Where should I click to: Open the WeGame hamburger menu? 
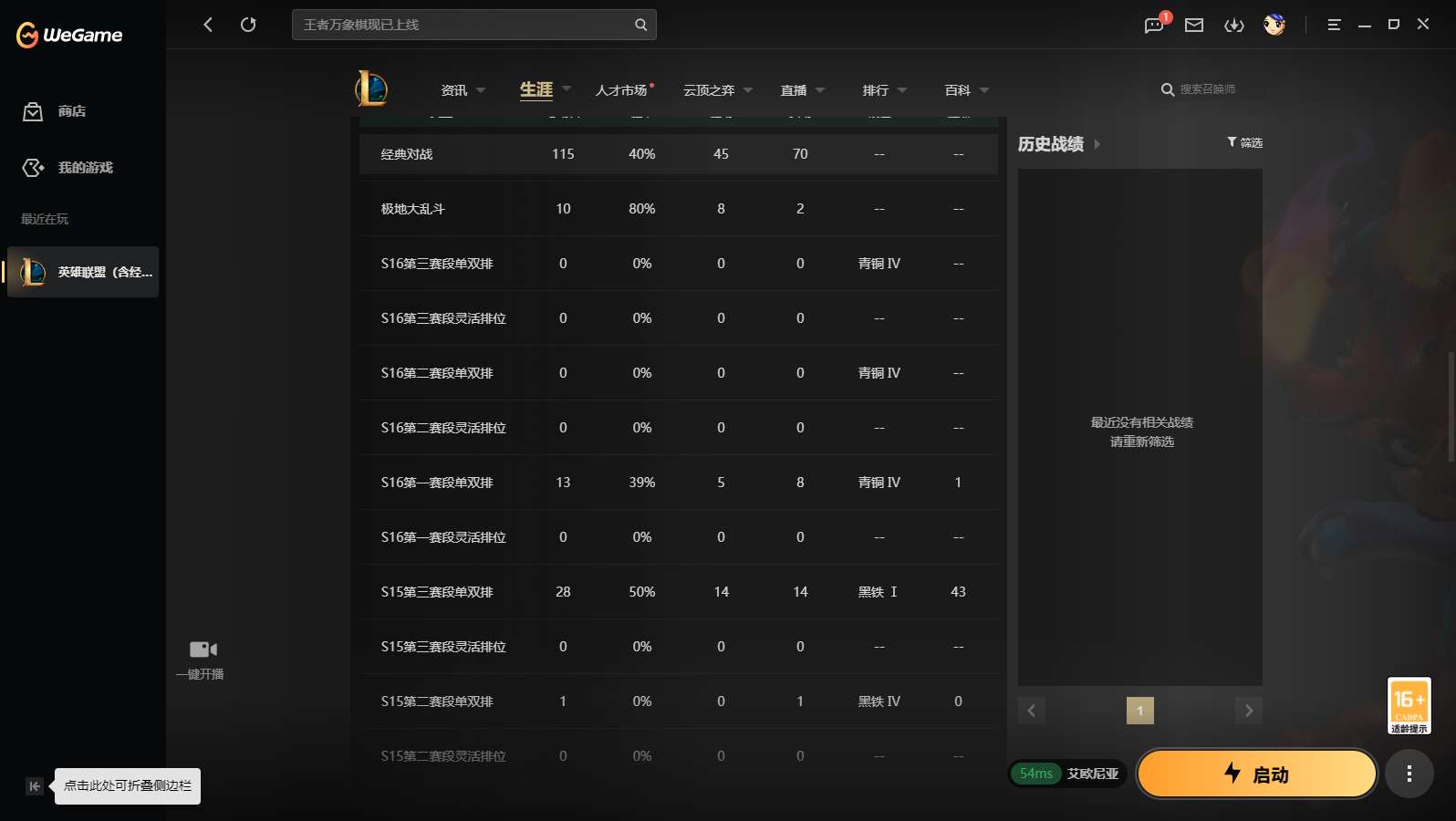click(x=1334, y=25)
